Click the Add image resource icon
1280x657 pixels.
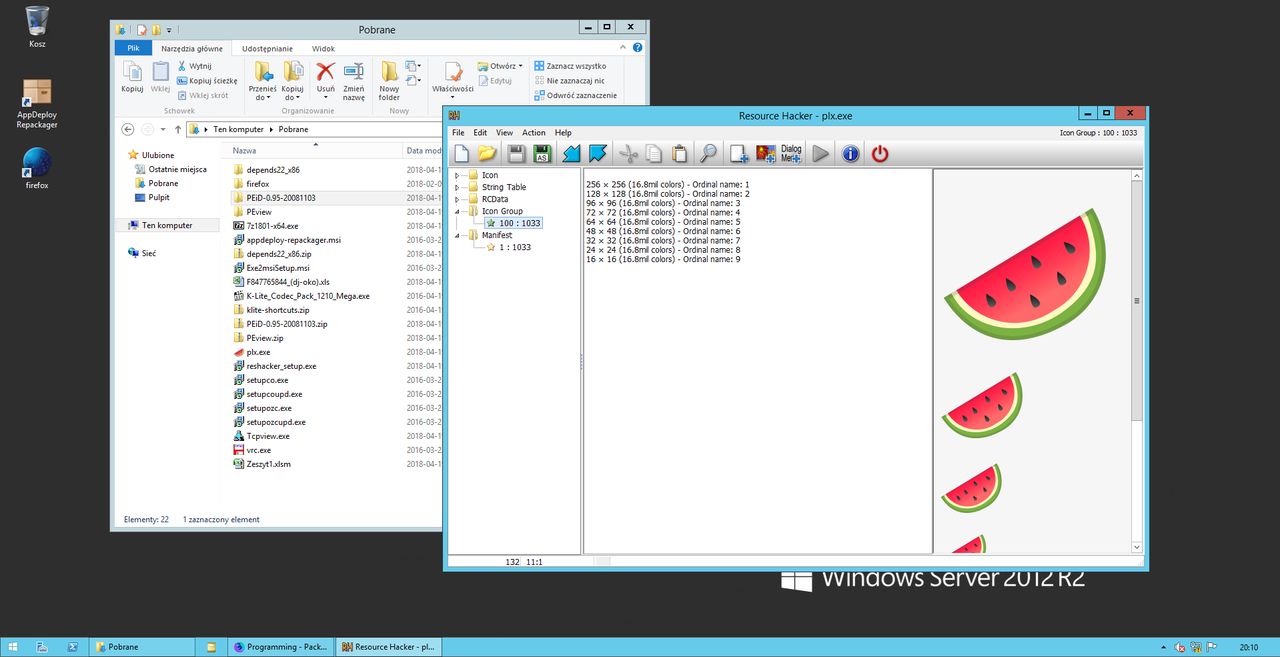pyautogui.click(x=766, y=153)
